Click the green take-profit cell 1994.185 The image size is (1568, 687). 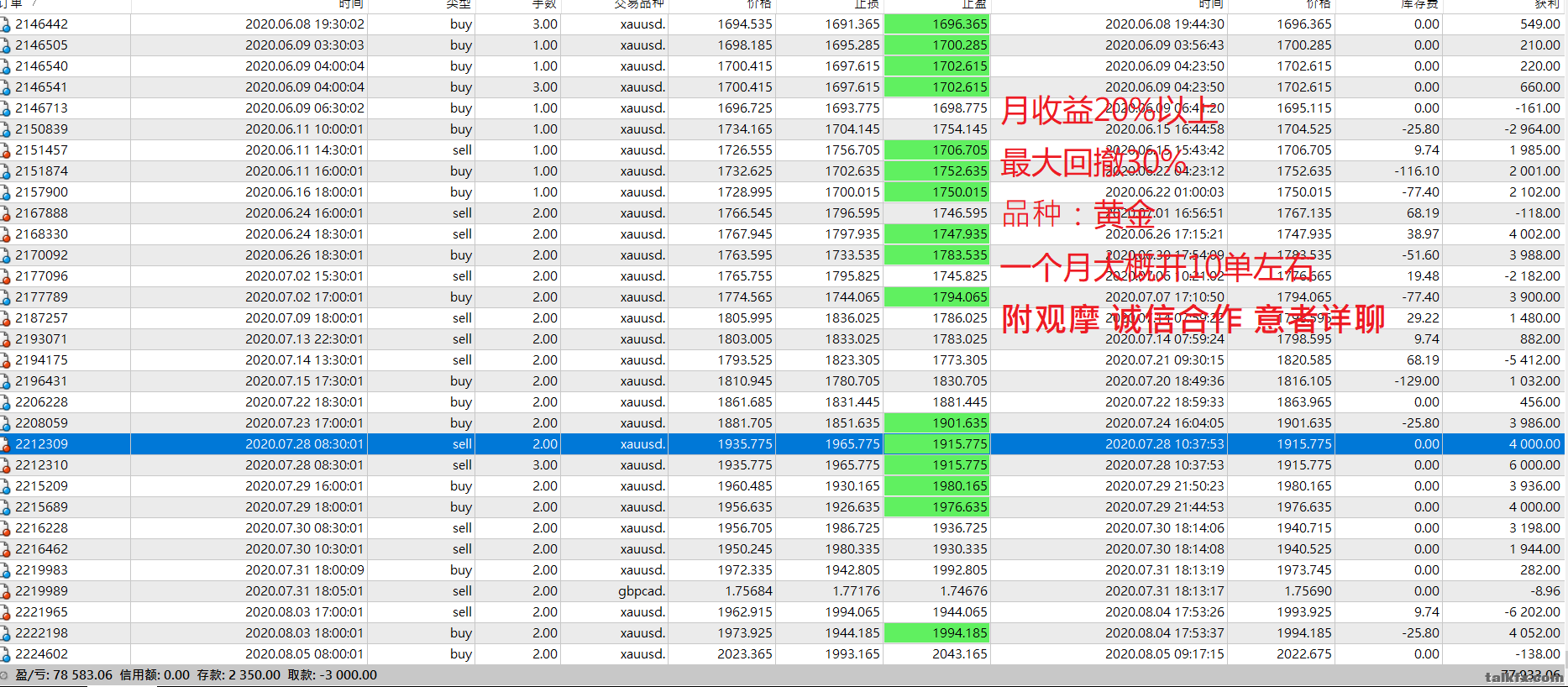click(x=937, y=633)
